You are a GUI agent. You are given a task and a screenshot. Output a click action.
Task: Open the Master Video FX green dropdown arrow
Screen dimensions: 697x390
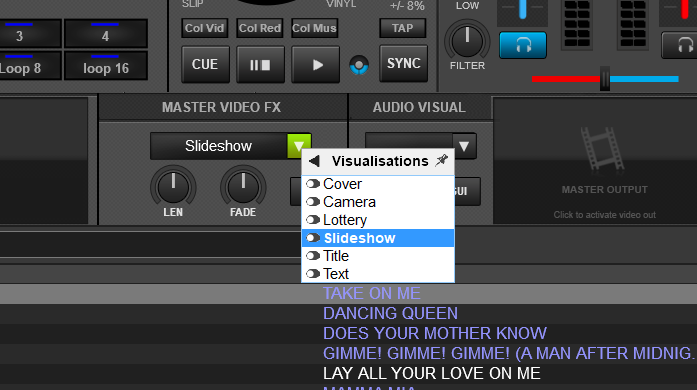coord(299,146)
